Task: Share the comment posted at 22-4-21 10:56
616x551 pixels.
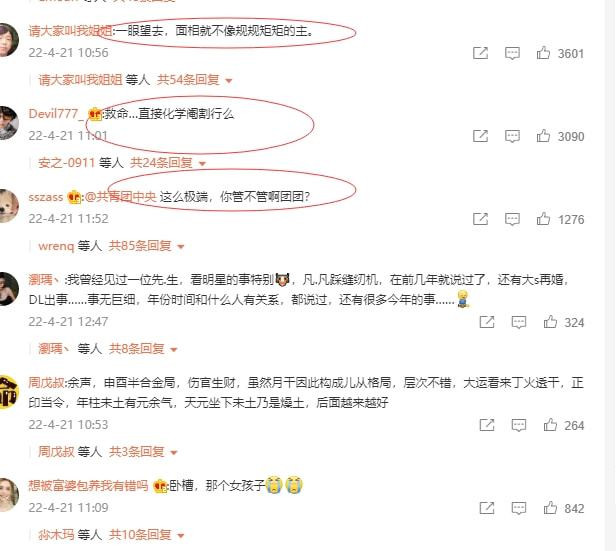Action: 480,53
